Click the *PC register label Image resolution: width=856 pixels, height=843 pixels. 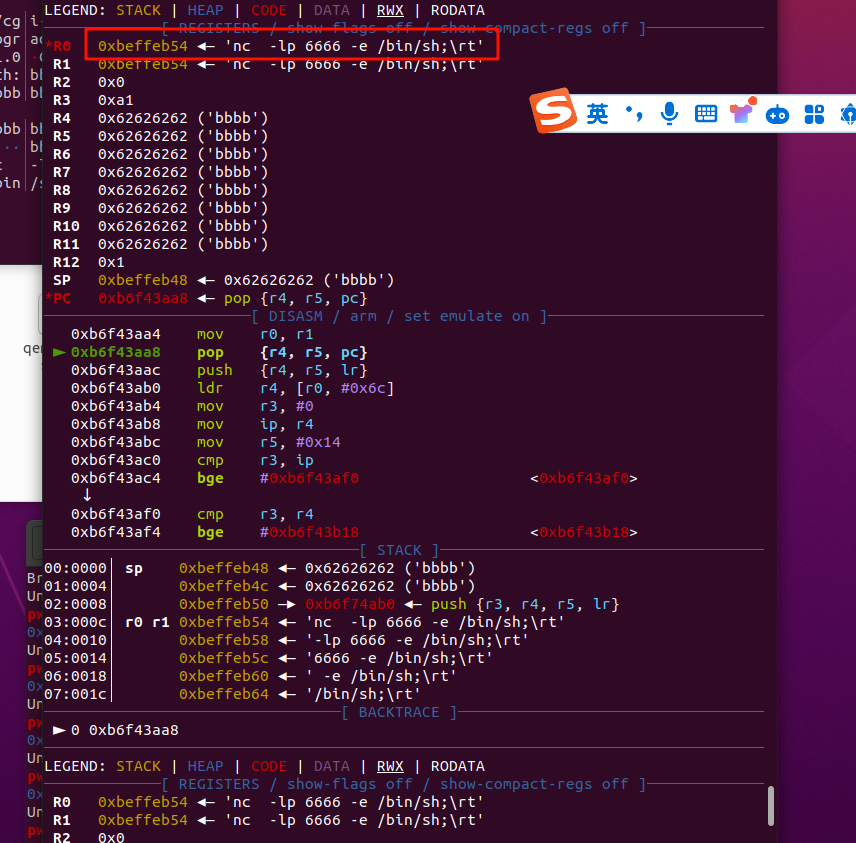coord(58,299)
